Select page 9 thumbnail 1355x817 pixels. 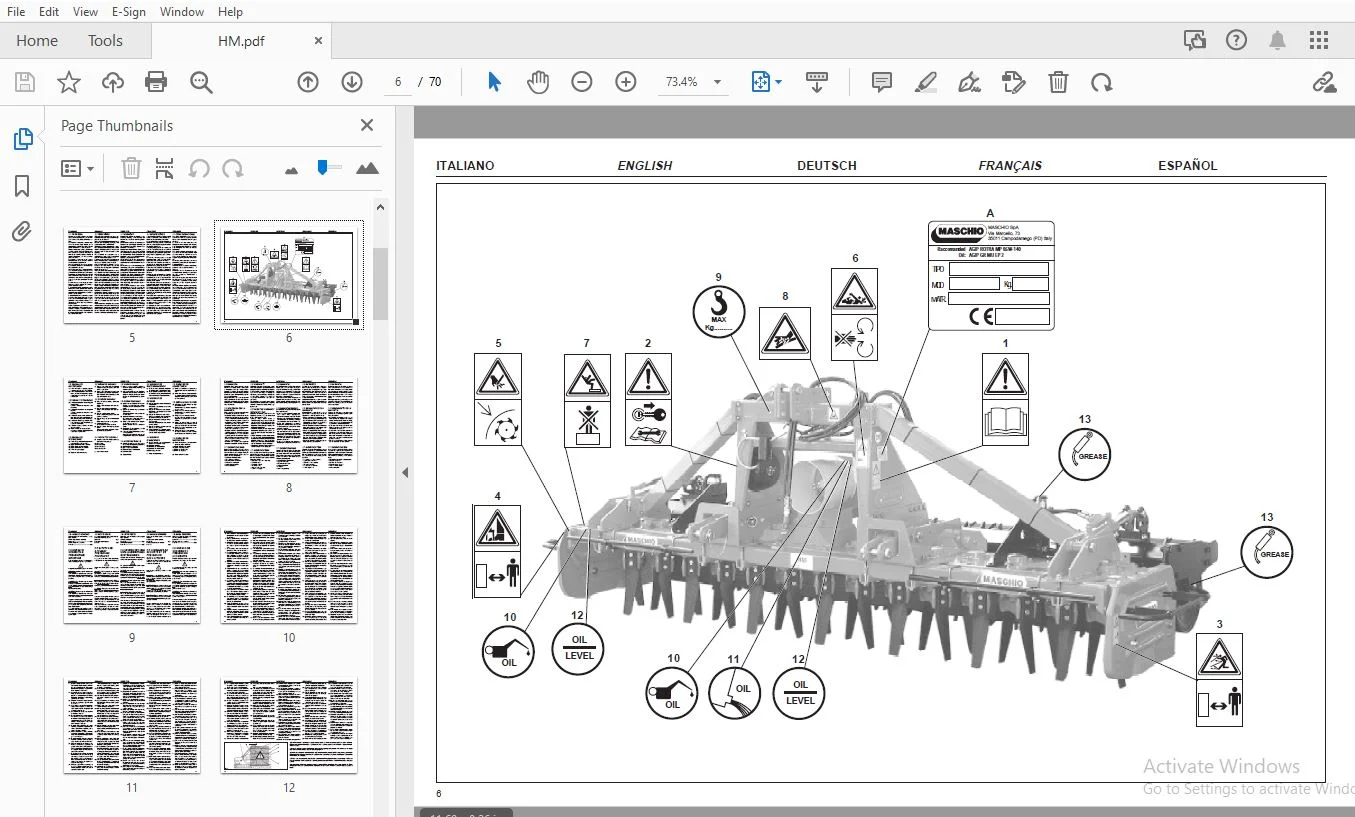[132, 575]
